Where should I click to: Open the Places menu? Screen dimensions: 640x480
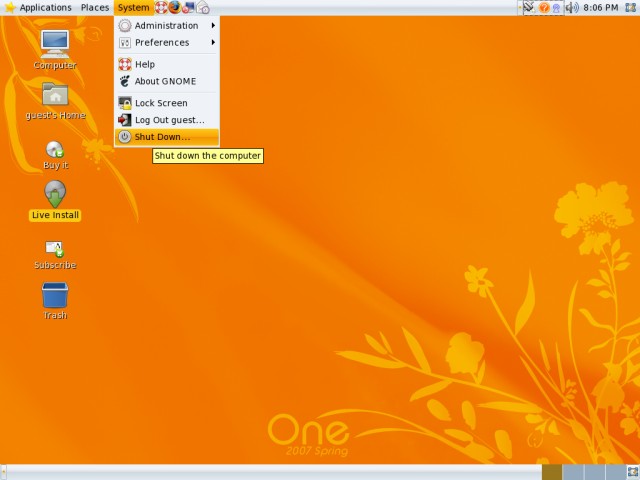click(95, 8)
